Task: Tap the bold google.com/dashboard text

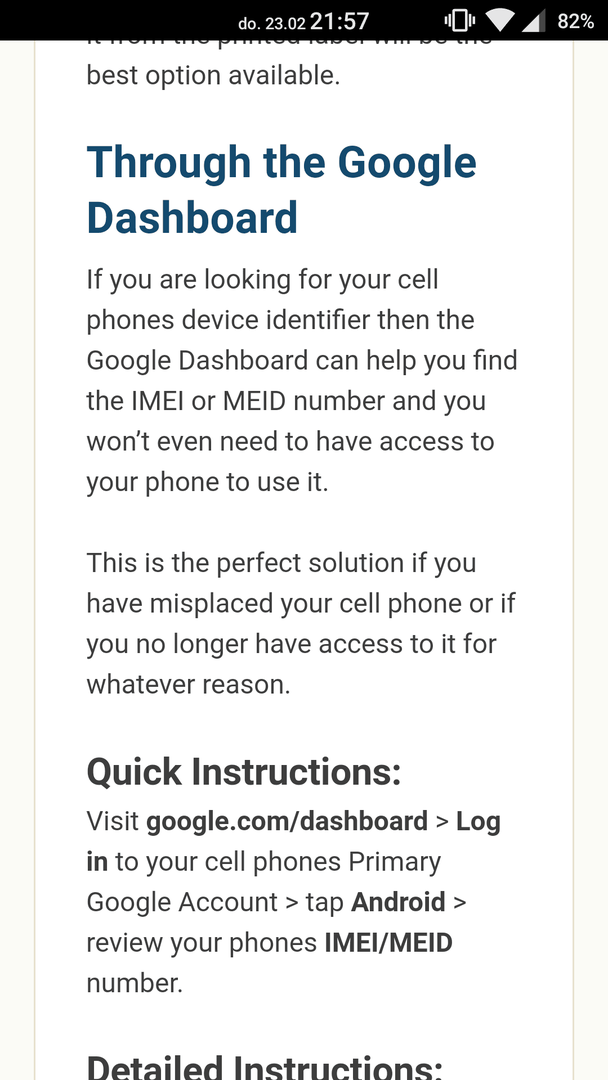Action: pyautogui.click(x=287, y=821)
